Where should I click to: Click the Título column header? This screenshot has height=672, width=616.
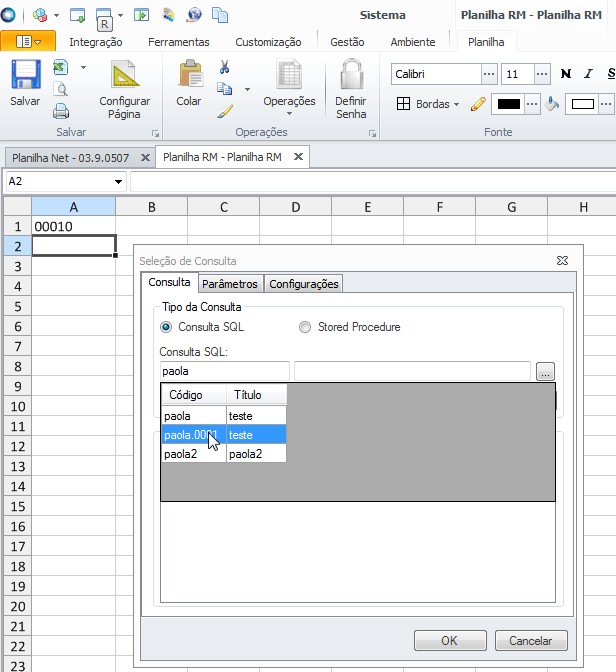[x=256, y=395]
